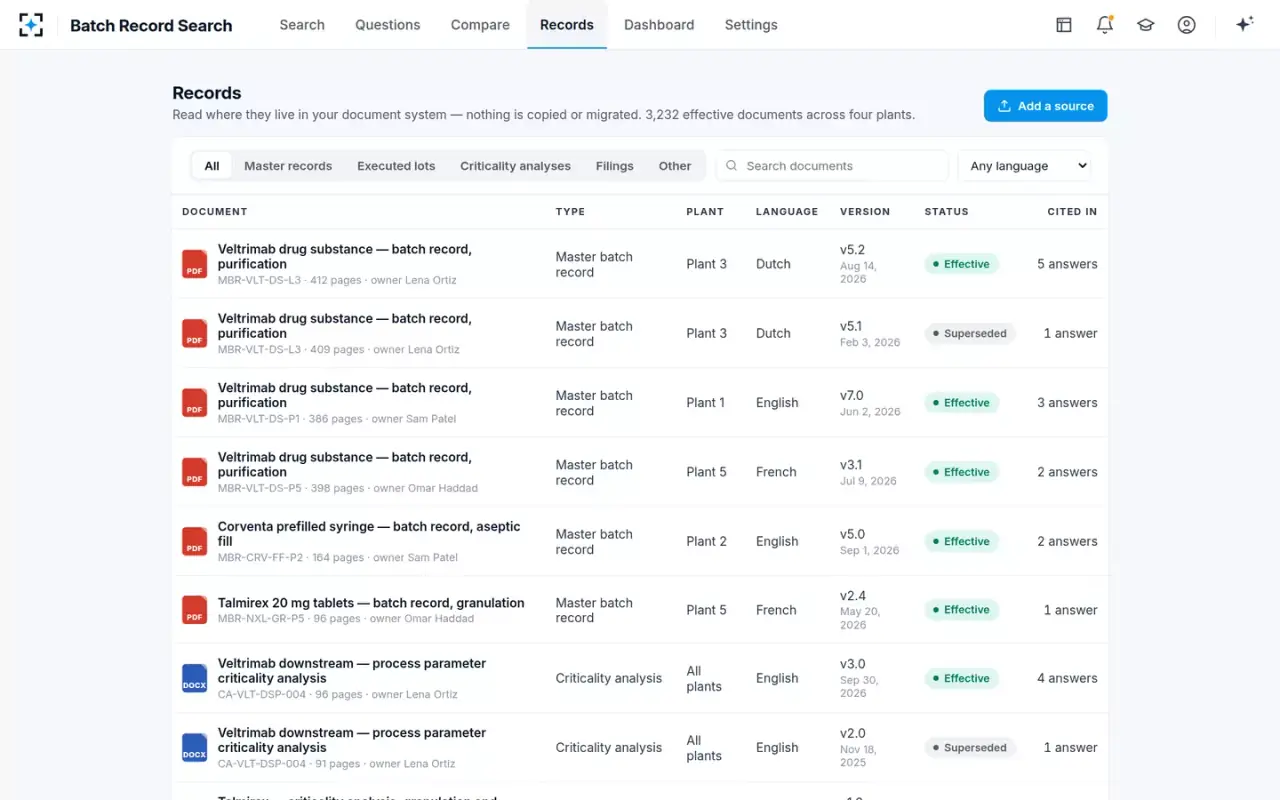Screen dimensions: 1280x800
Task: Switch to the Compare tab
Action: click(480, 25)
